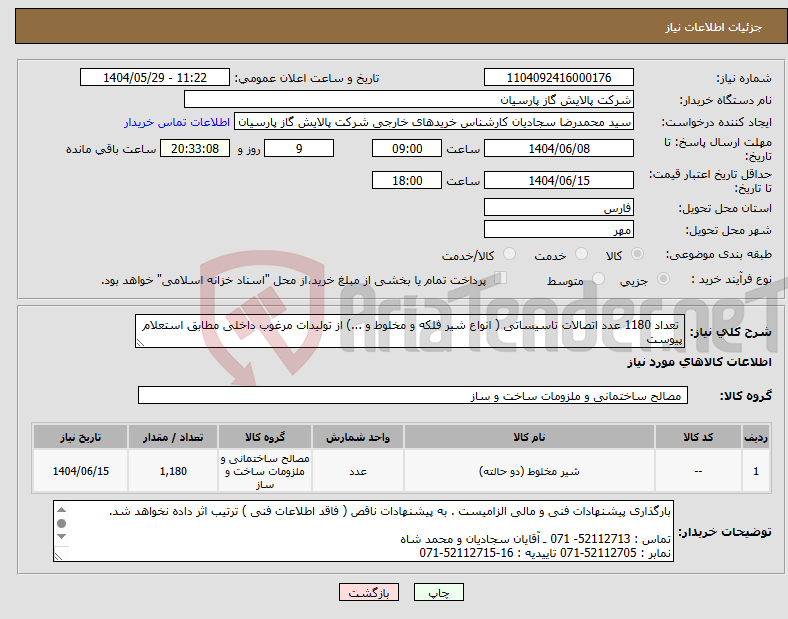Click item name شیر مخلوط (دو حالته)
The width and height of the screenshot is (788, 619).
[529, 471]
